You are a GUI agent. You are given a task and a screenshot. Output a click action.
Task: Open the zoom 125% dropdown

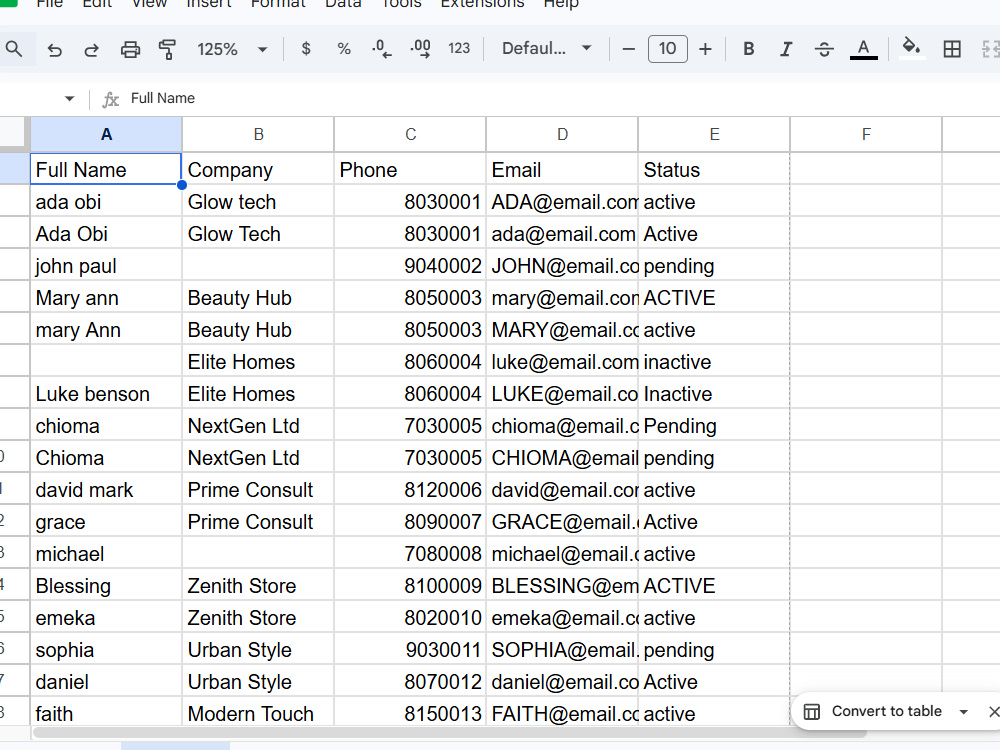(x=232, y=49)
